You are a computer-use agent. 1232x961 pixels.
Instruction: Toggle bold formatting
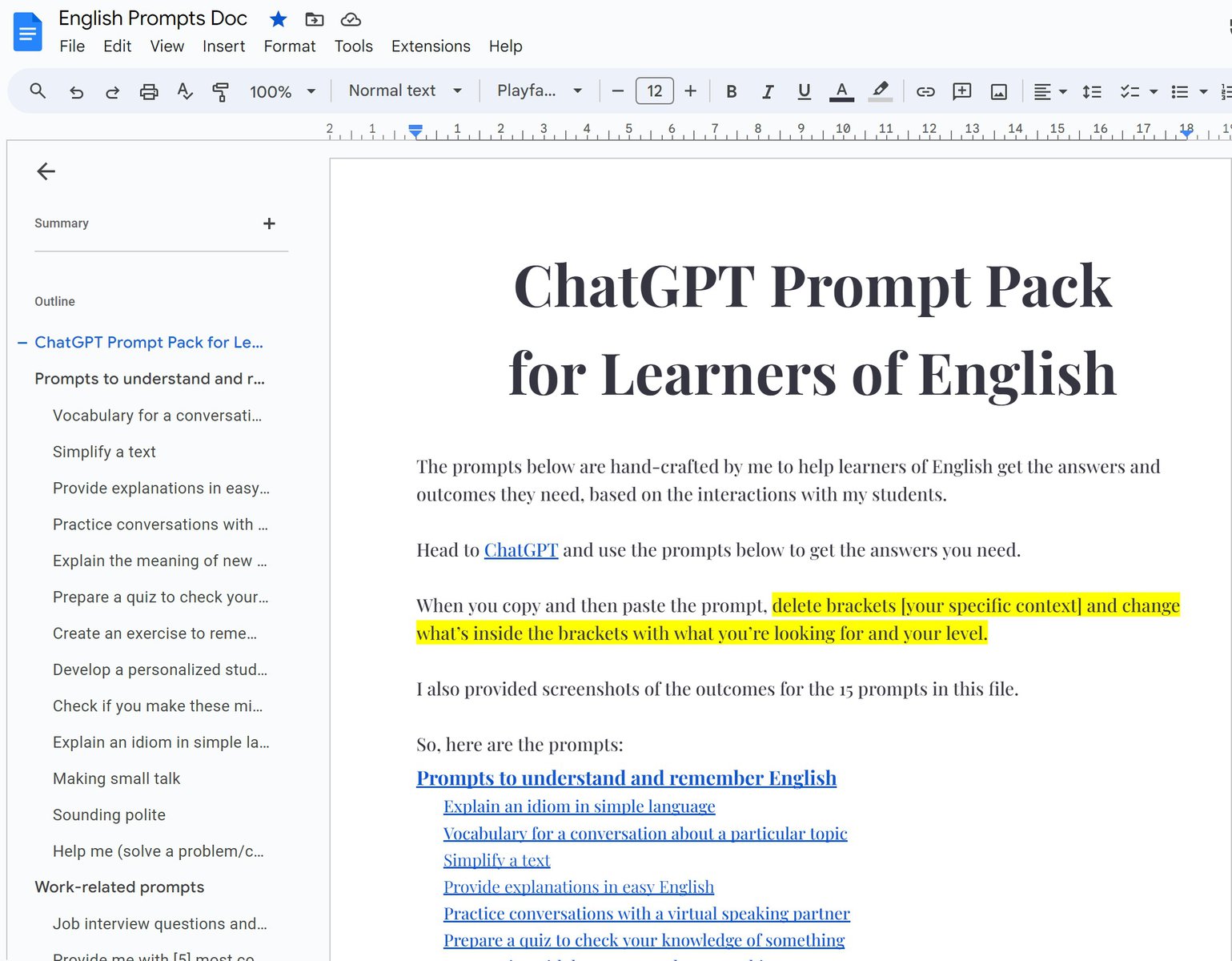[731, 91]
